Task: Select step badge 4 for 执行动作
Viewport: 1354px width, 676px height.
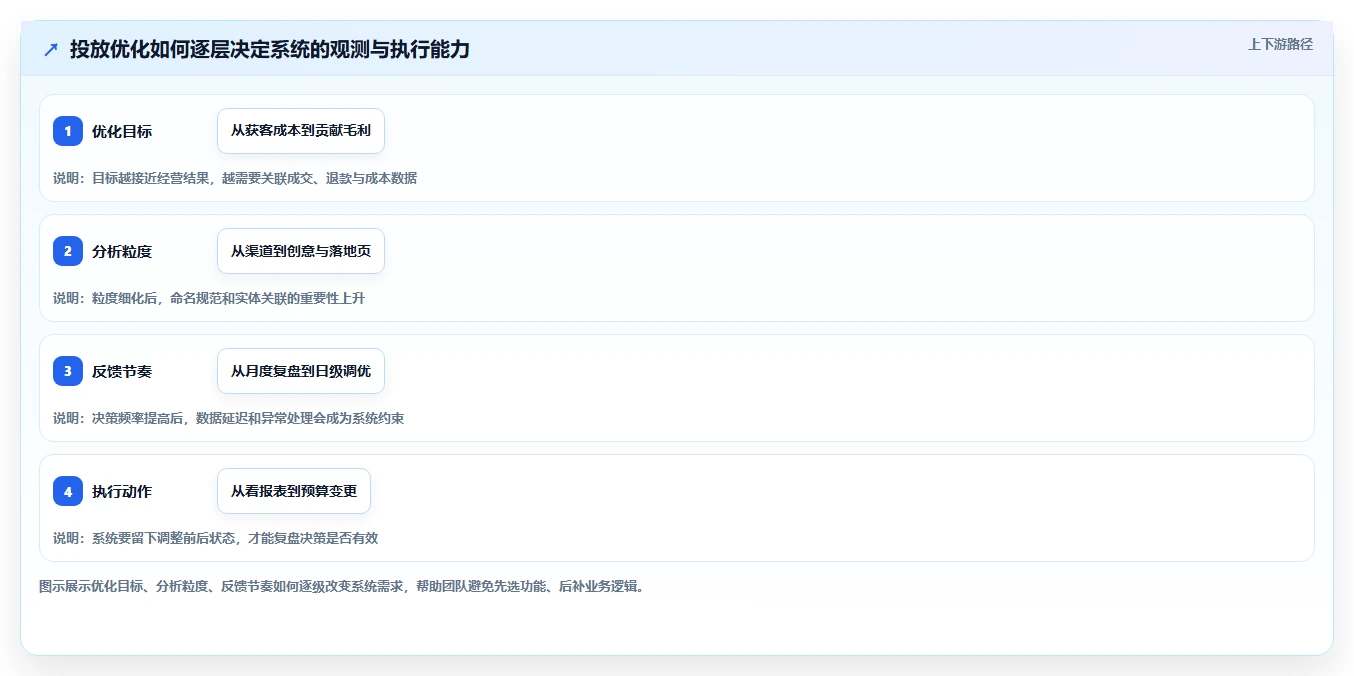Action: [68, 491]
